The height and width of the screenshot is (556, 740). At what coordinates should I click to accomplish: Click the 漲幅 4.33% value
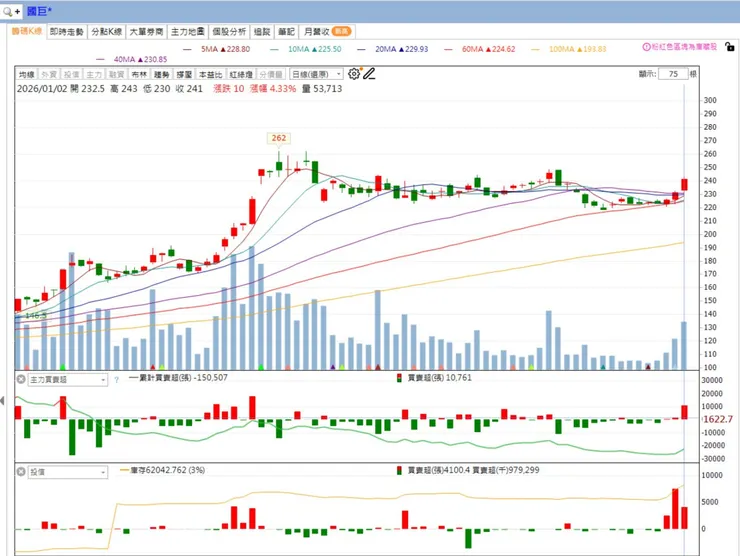click(x=273, y=89)
